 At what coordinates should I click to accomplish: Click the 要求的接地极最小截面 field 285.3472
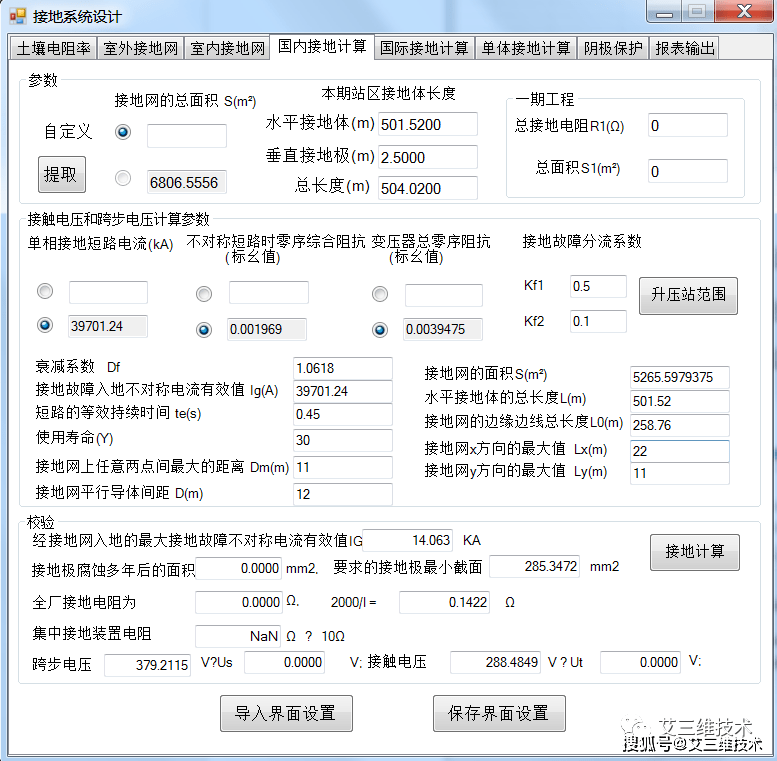pos(534,566)
